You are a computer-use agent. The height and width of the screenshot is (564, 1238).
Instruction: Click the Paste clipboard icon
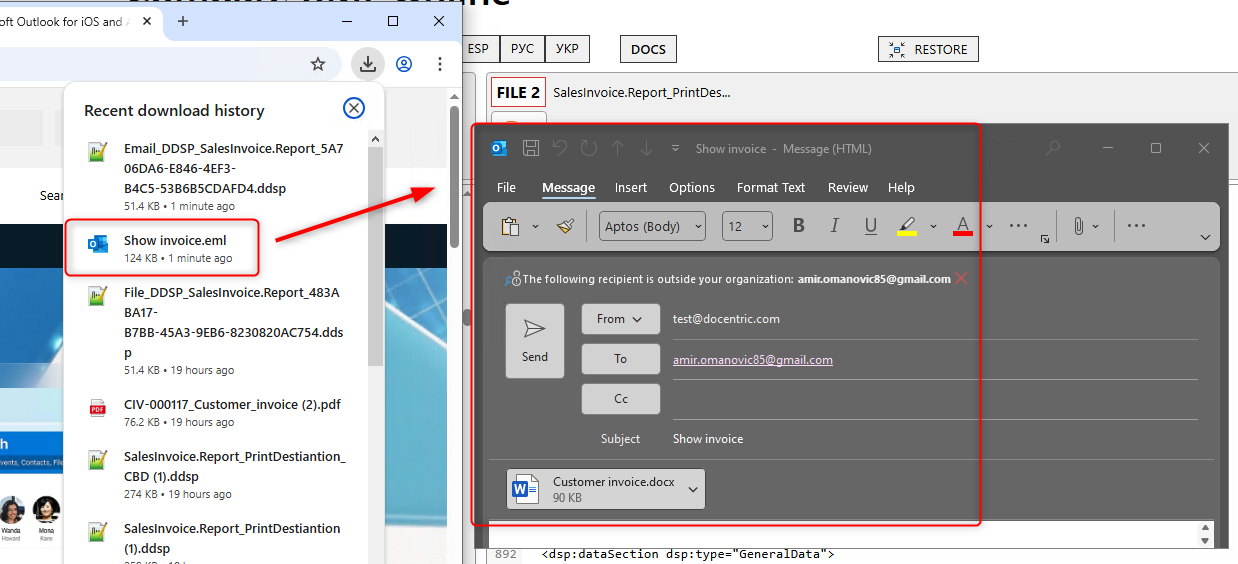pos(510,226)
